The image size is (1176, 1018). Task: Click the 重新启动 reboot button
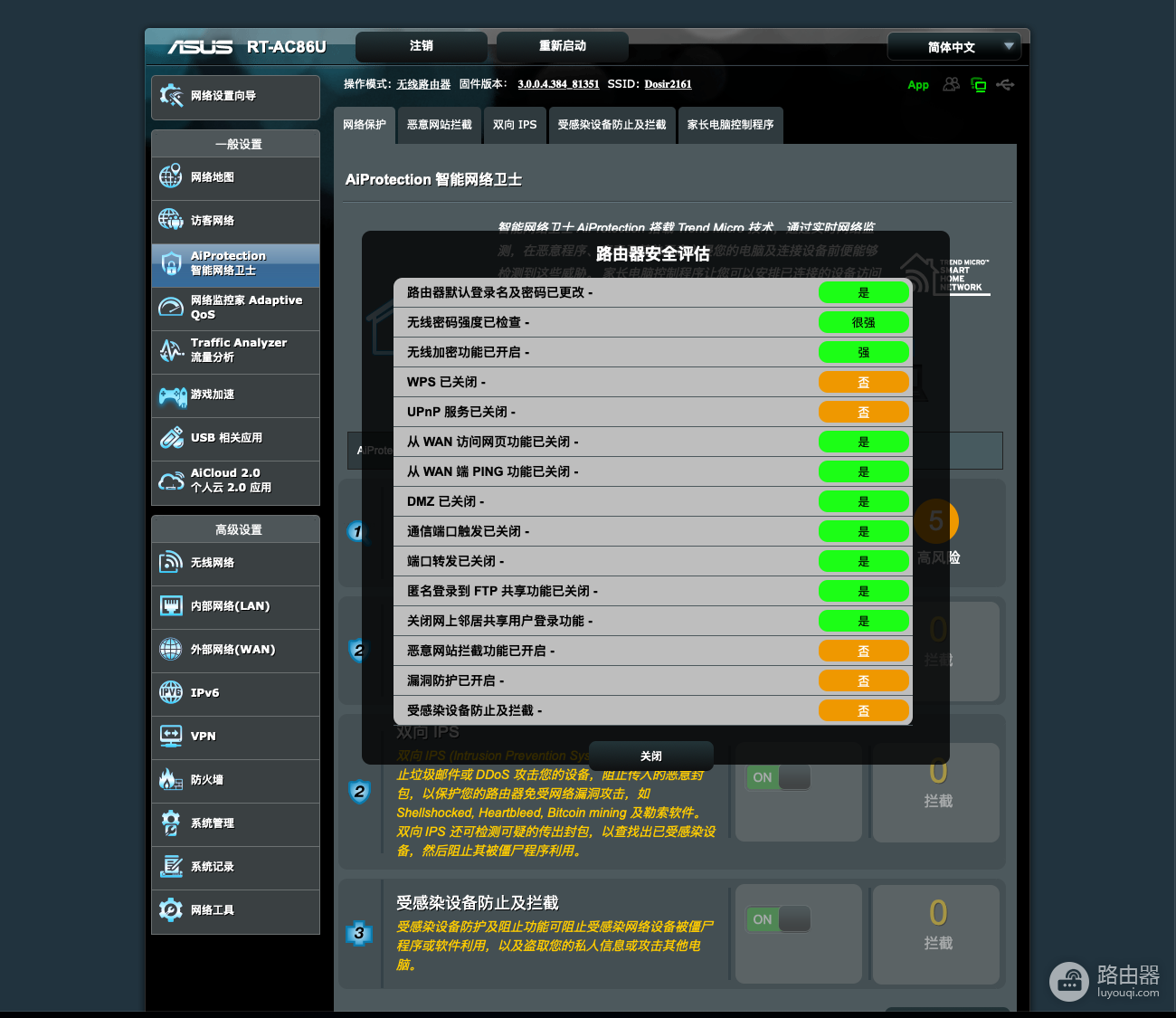[563, 46]
